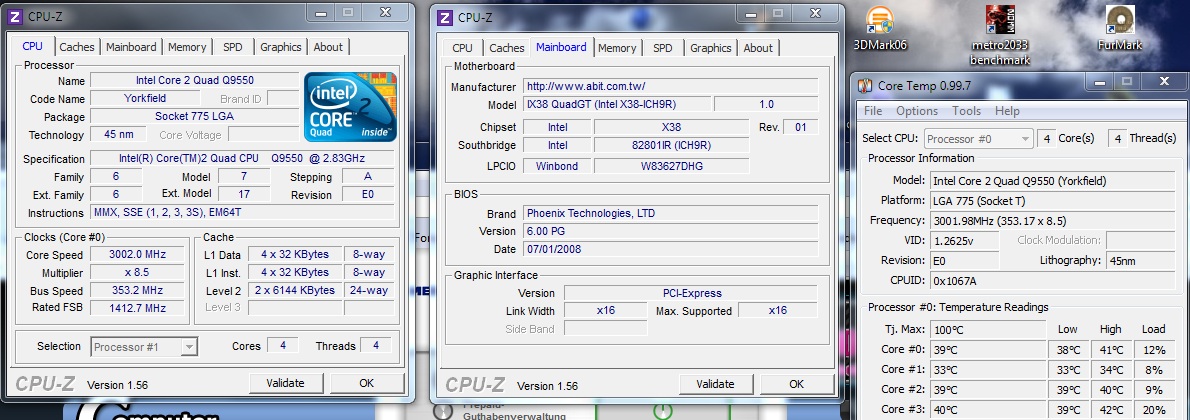Click the BIOS Brand Phoenix Technologies field

tap(671, 213)
